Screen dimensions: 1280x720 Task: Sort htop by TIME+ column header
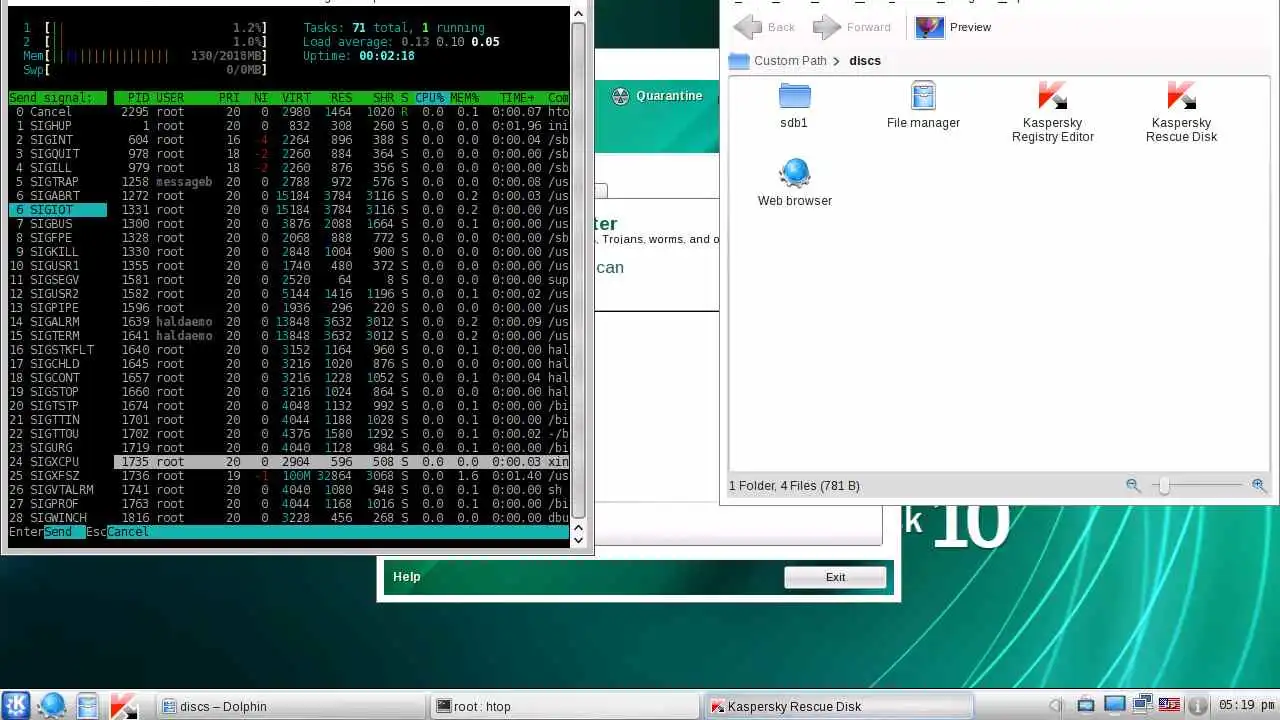517,98
